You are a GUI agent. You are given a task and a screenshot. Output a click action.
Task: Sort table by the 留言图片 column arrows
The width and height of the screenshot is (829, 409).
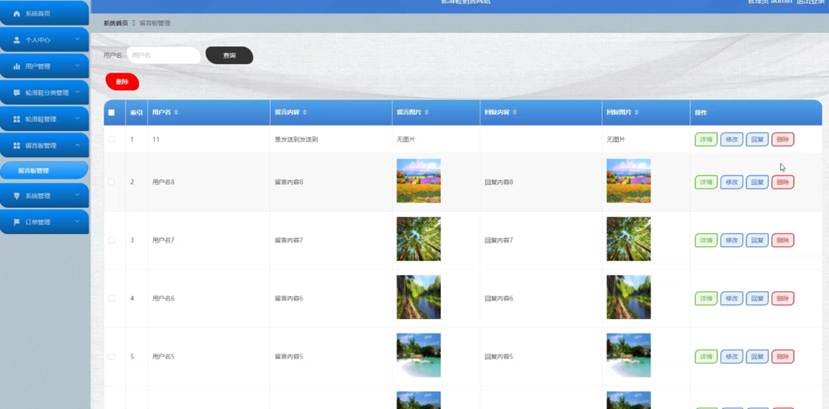click(x=426, y=113)
